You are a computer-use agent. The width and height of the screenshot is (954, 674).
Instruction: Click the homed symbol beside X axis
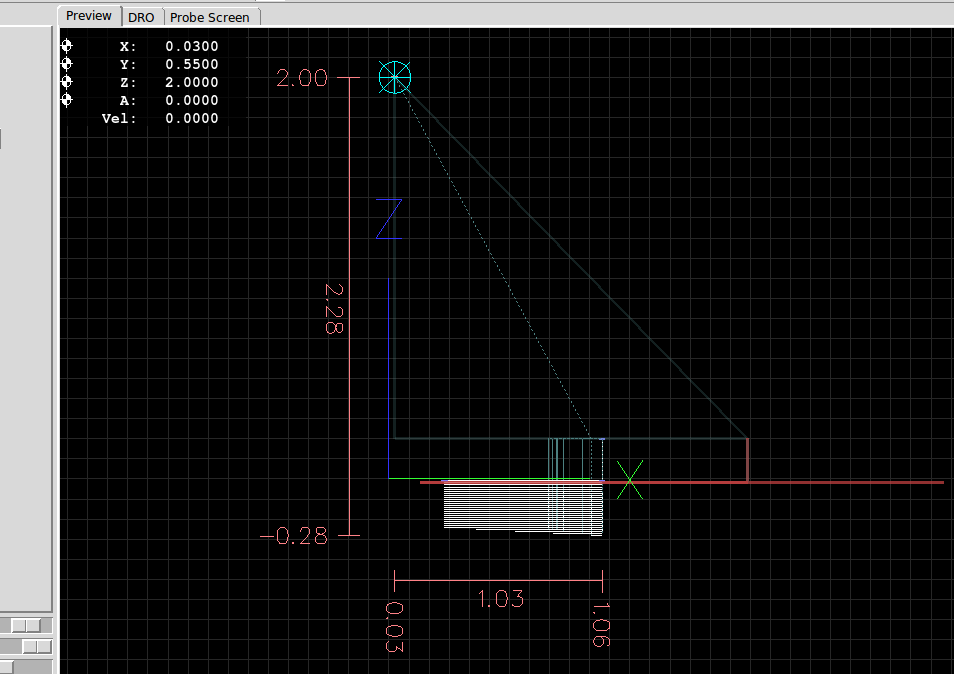pyautogui.click(x=67, y=46)
